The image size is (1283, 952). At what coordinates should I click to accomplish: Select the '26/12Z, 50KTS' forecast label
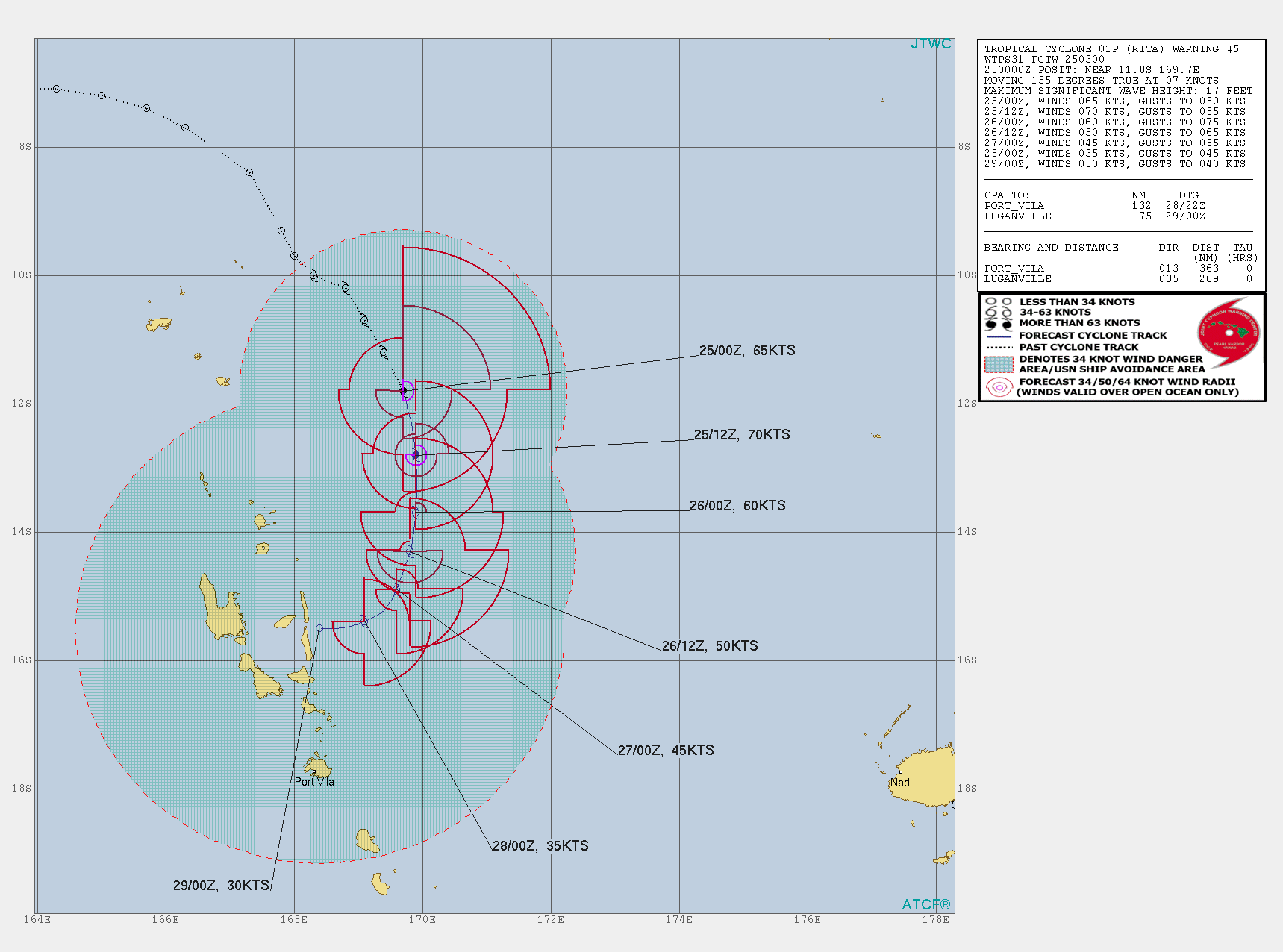[x=709, y=646]
